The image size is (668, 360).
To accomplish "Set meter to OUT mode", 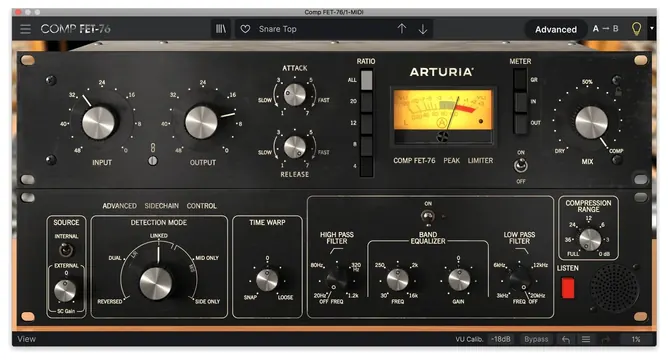I will pos(520,124).
